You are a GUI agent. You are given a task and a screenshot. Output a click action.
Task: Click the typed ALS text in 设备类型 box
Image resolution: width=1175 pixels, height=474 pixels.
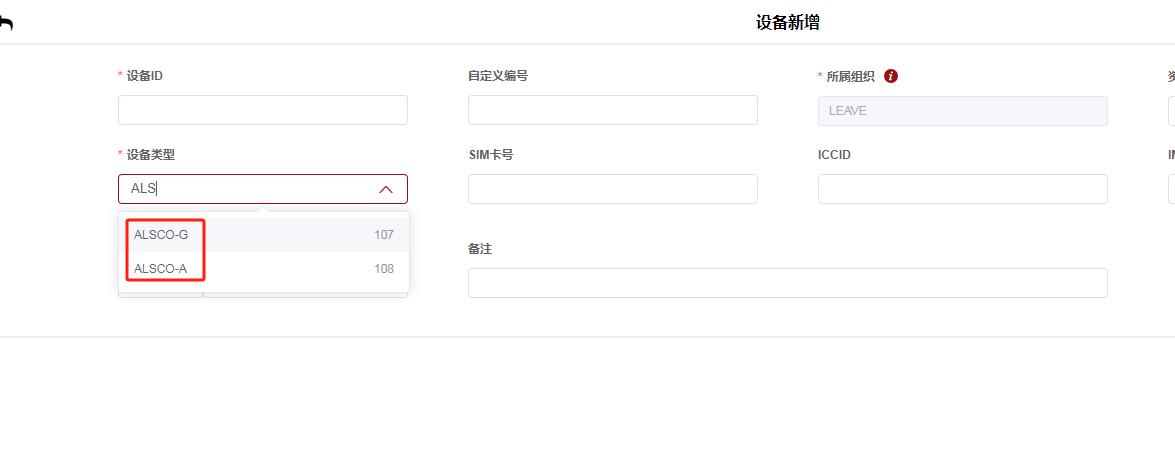(144, 189)
